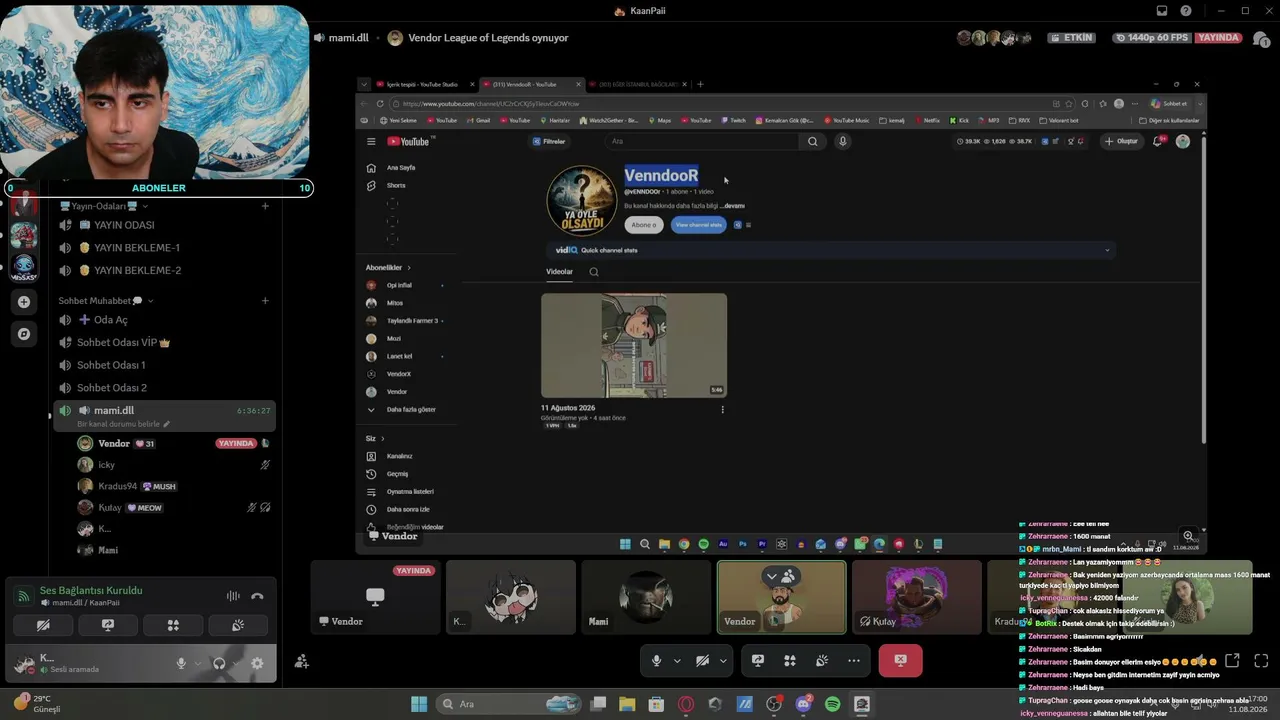Disconnect using the phone icon in the voice panel
The image size is (1280, 720).
[x=257, y=596]
